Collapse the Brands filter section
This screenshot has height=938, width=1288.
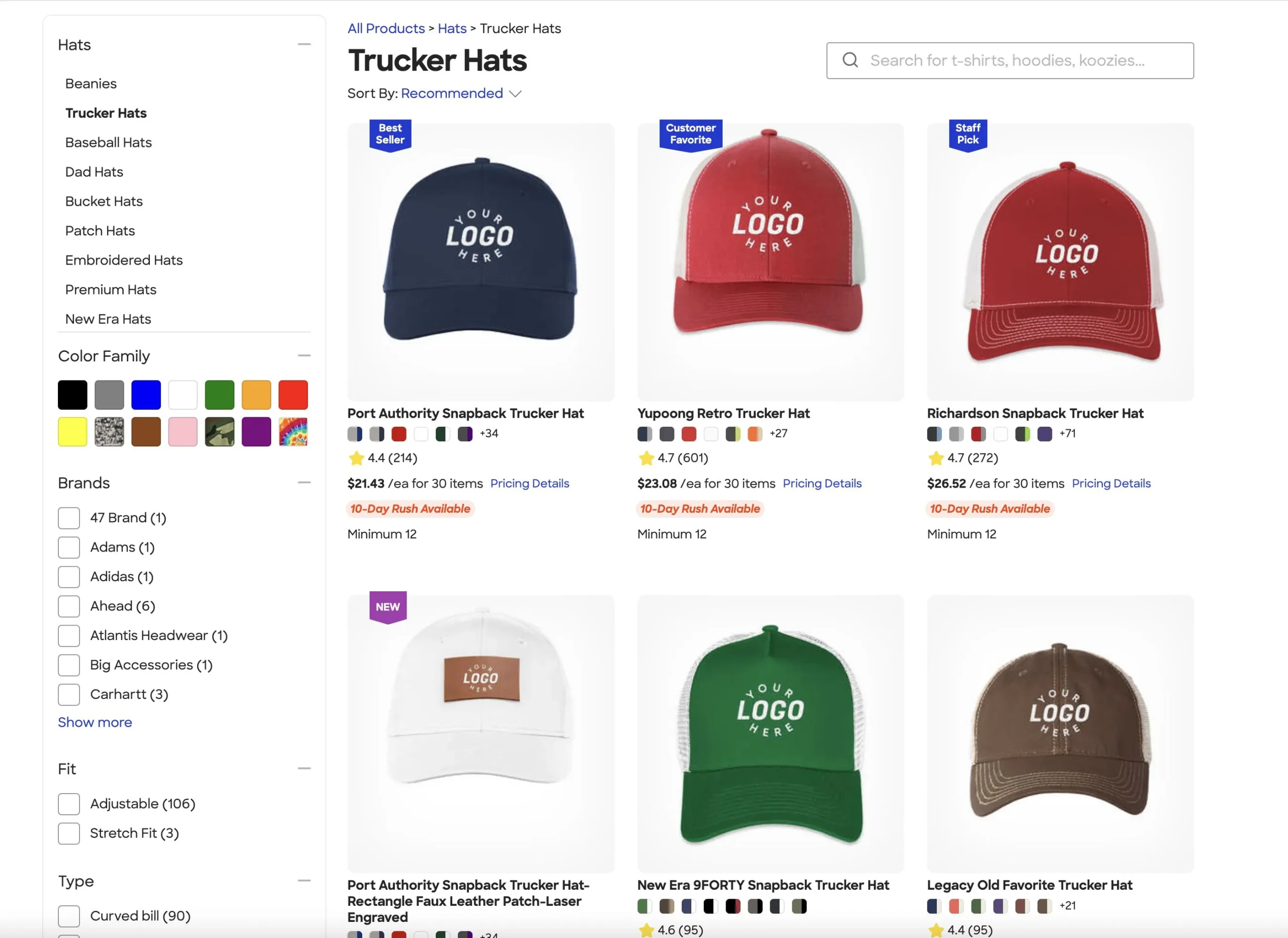[x=304, y=483]
